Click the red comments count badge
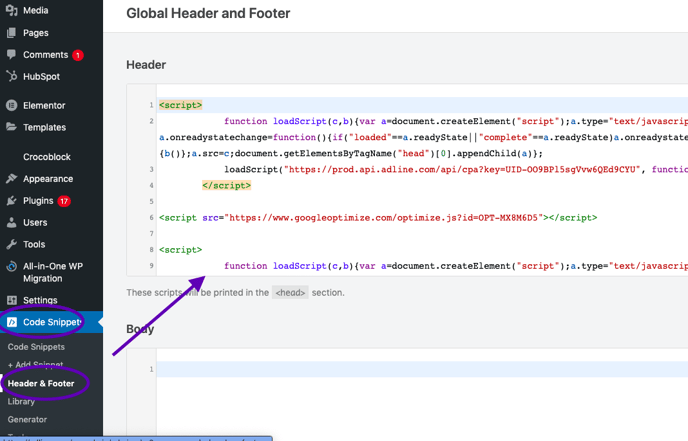The height and width of the screenshot is (441, 688). (x=78, y=55)
